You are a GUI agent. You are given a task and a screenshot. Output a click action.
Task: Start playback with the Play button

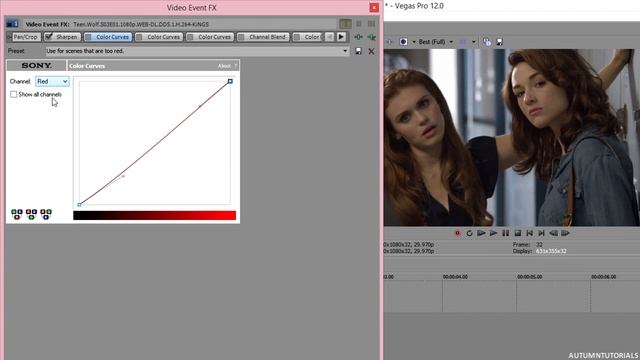(493, 233)
